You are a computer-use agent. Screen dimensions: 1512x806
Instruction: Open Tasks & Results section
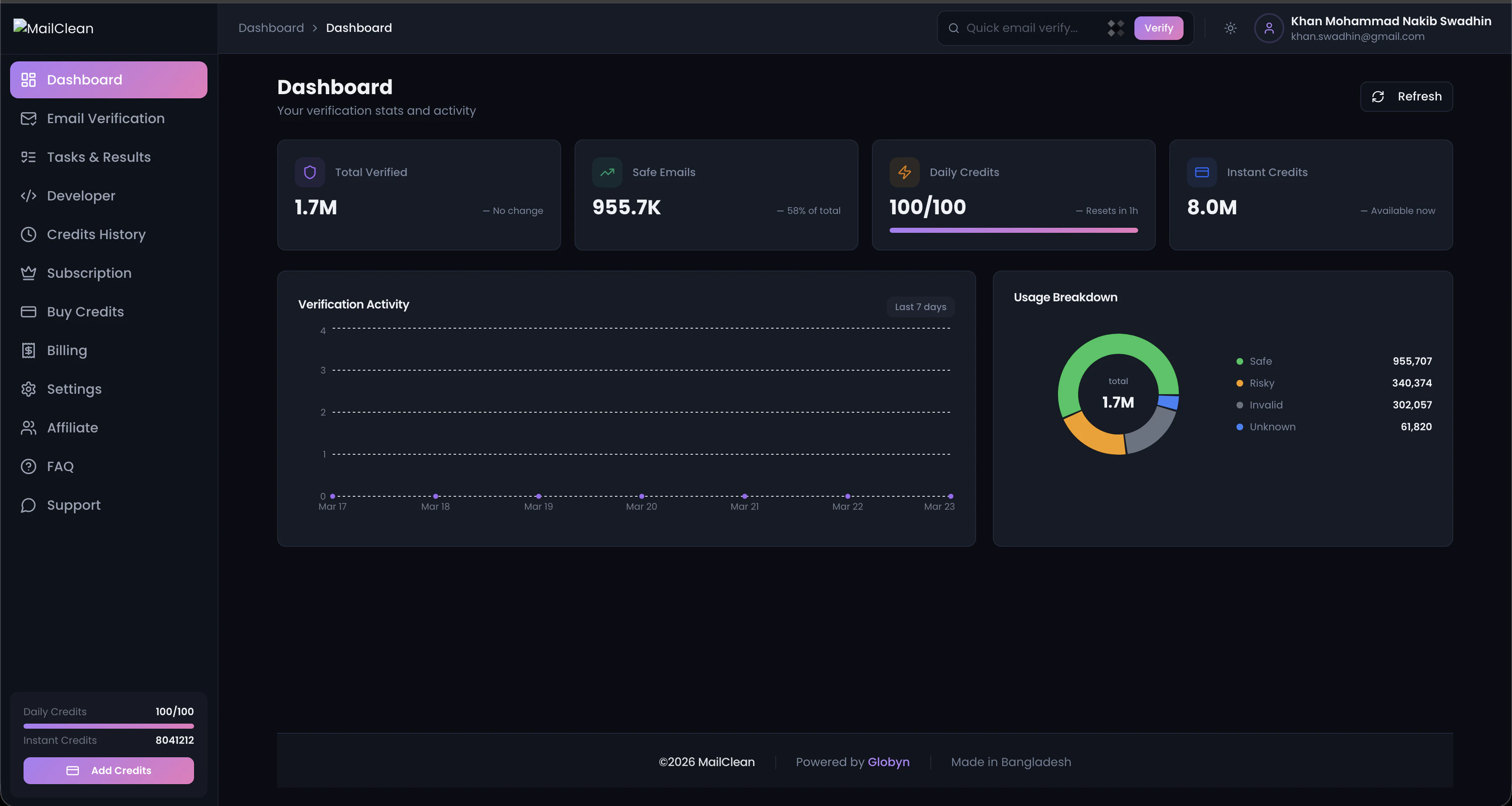(x=99, y=157)
